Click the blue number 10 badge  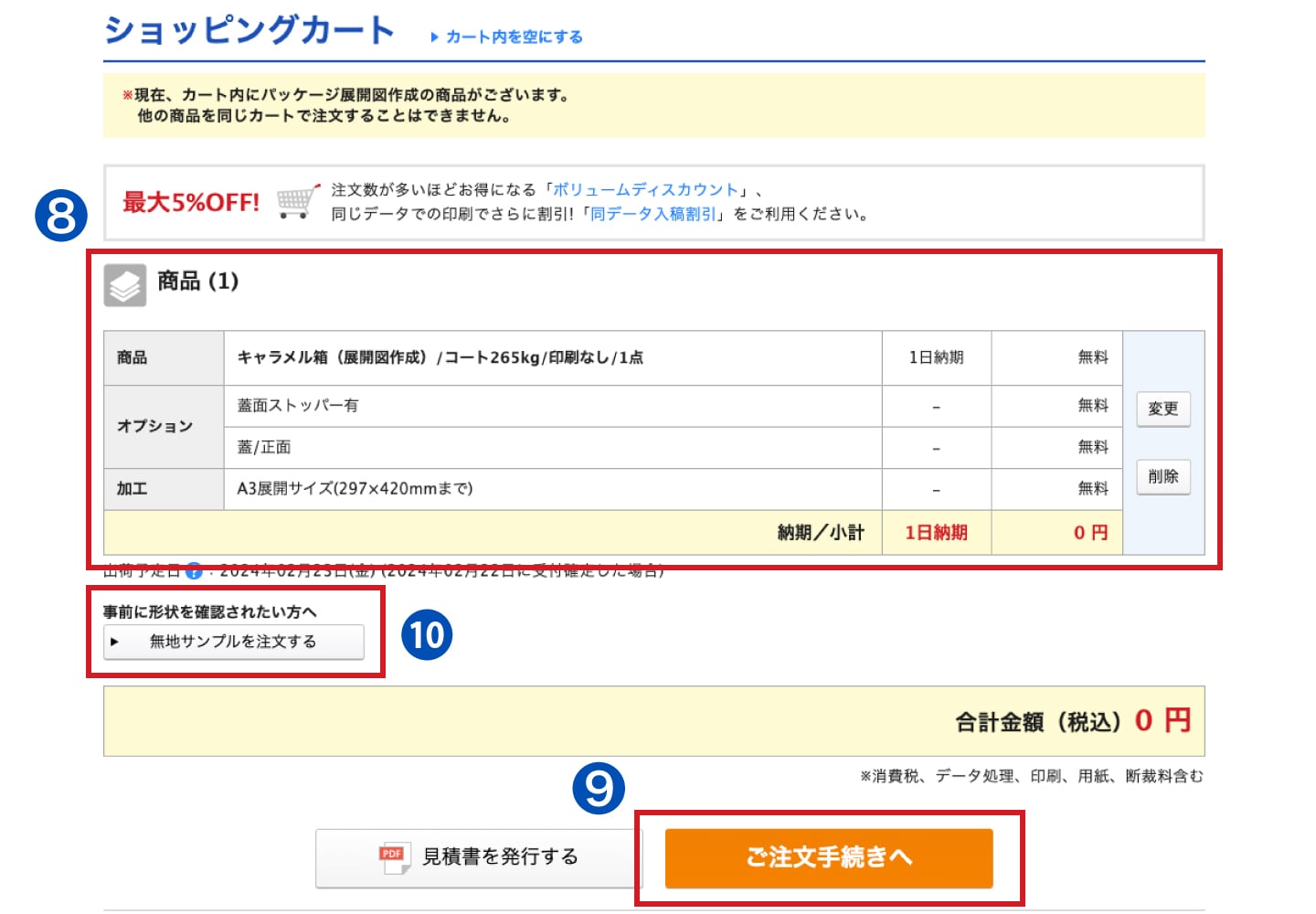coord(427,635)
